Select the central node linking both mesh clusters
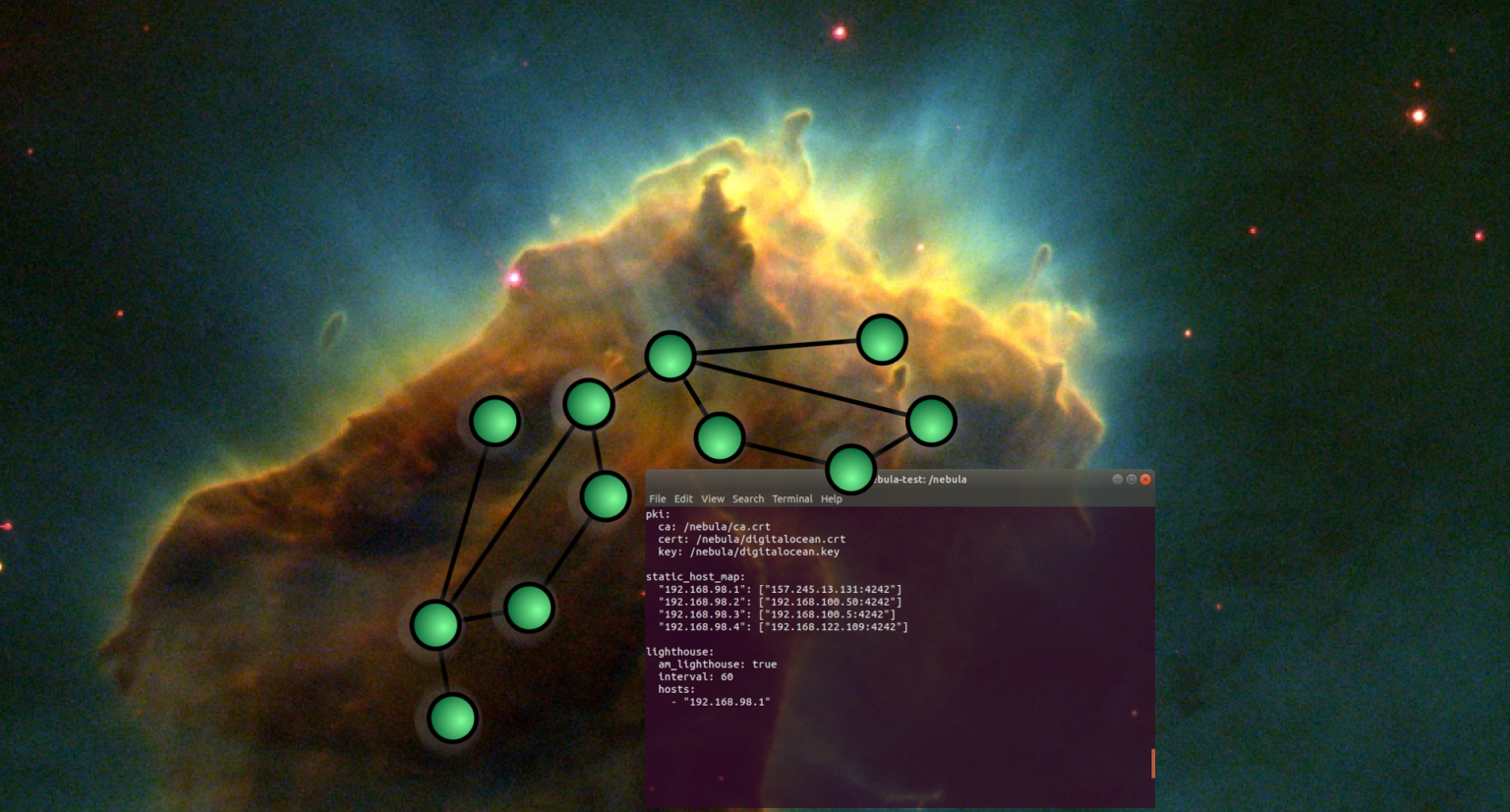The width and height of the screenshot is (1510, 812). click(x=590, y=402)
